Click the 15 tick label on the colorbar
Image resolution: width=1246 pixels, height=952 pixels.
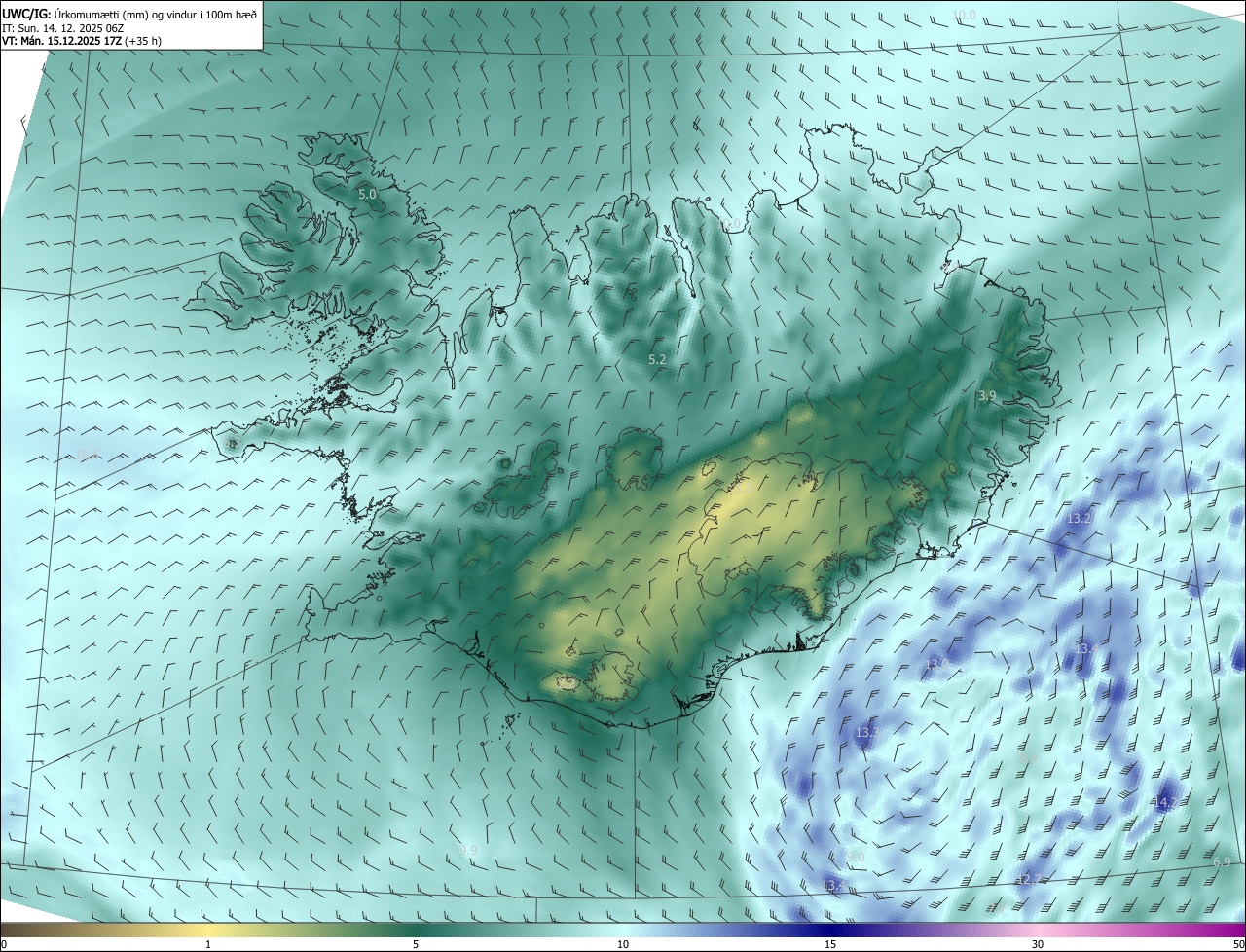(x=830, y=944)
